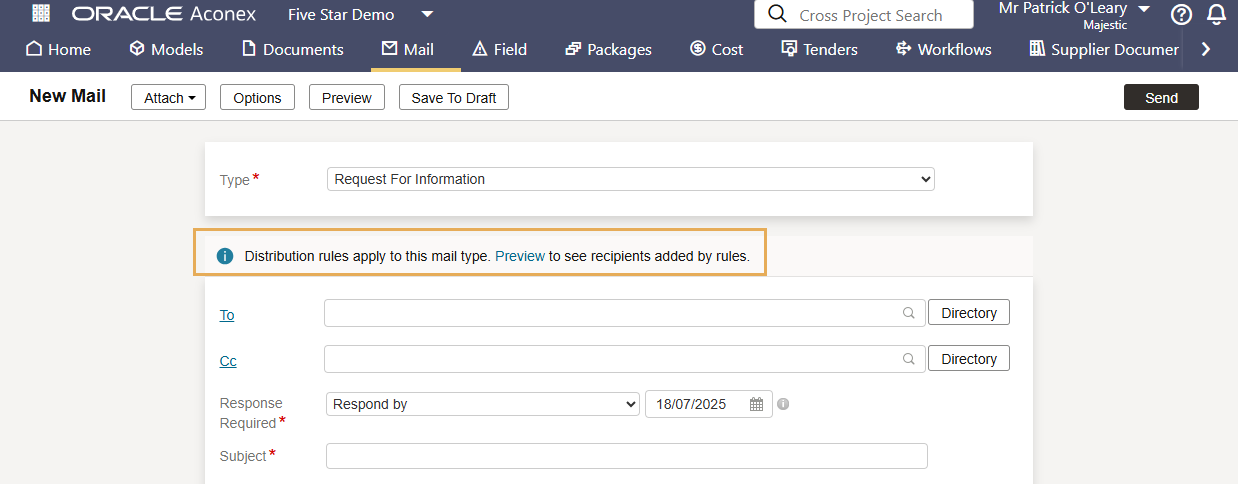Open the Type dropdown showing Request For Information

point(631,179)
